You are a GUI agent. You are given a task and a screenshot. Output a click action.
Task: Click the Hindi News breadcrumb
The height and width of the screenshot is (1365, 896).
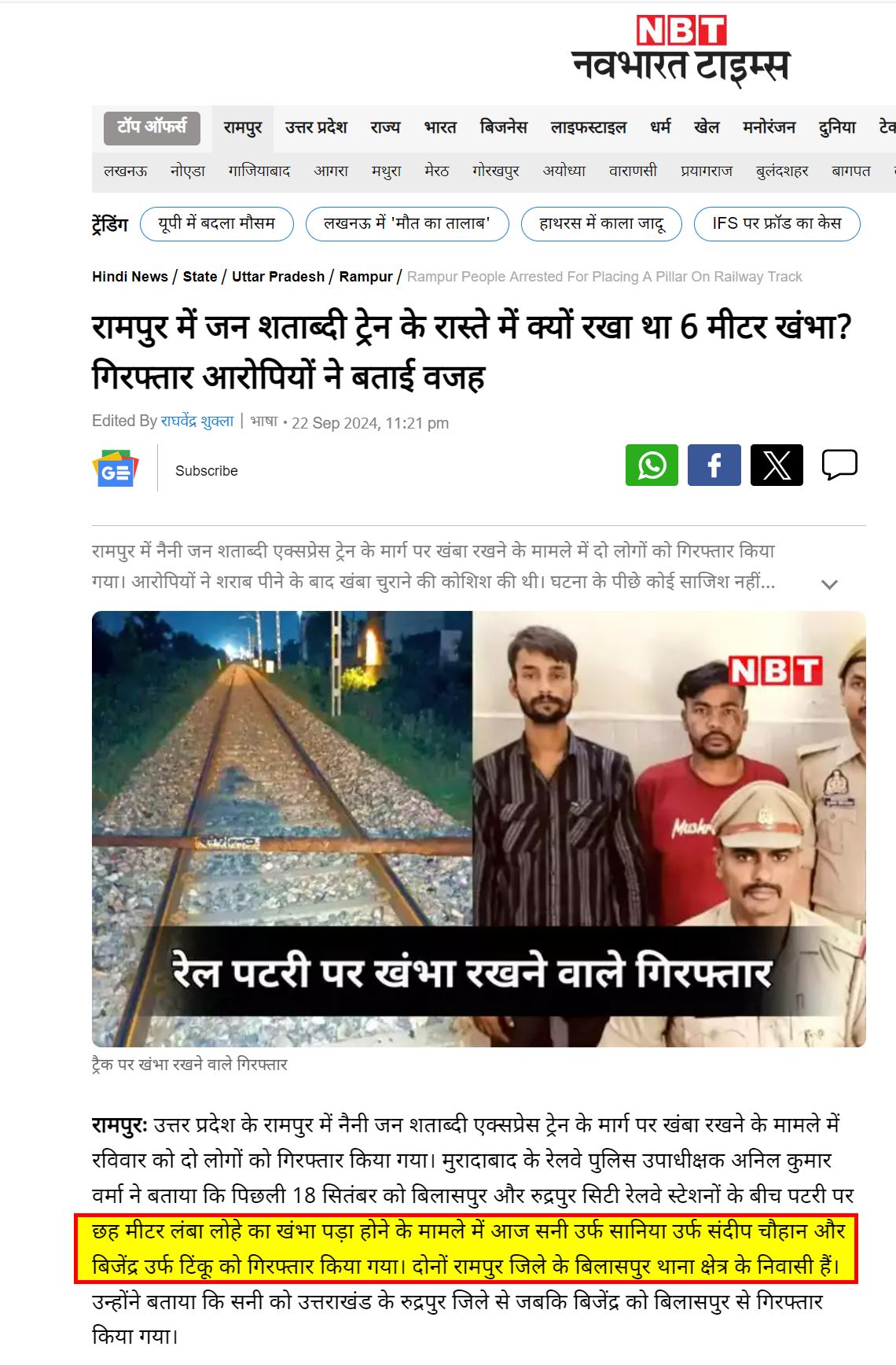[x=130, y=277]
